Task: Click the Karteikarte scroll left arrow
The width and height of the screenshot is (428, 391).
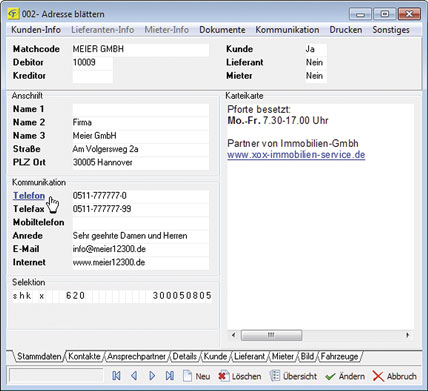Action: point(233,335)
